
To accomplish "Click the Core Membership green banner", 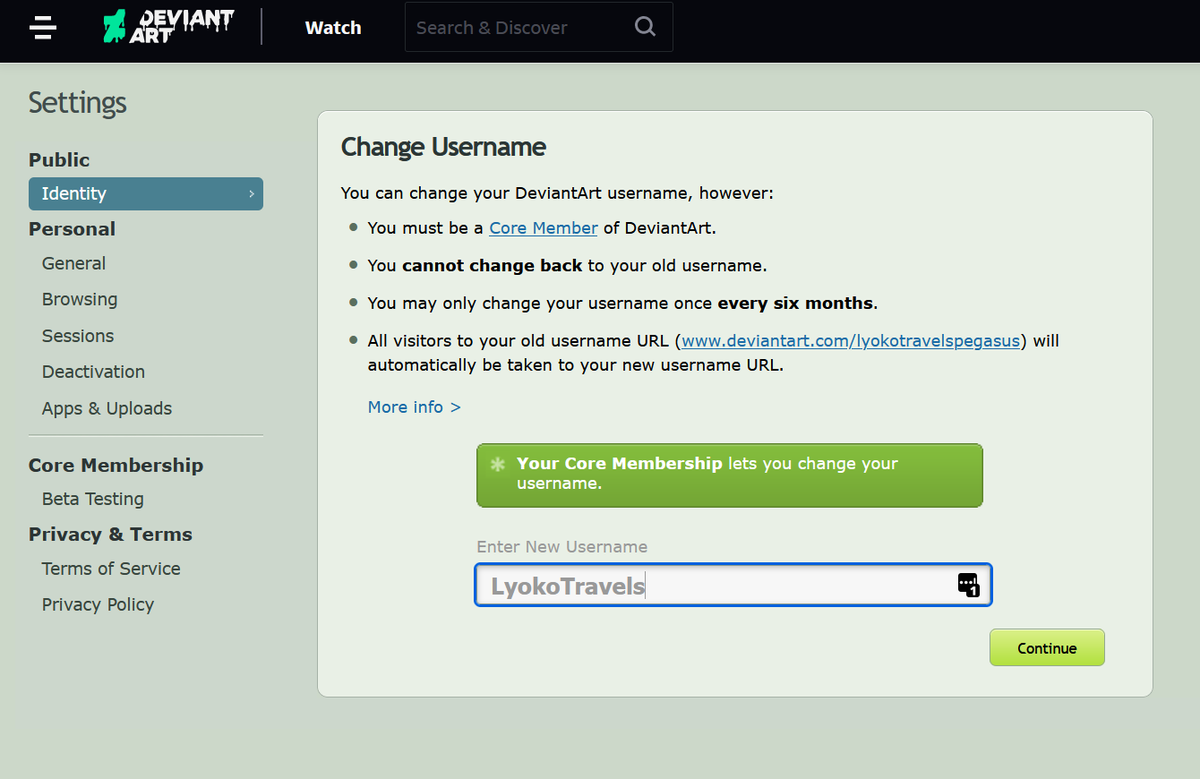I will 730,475.
